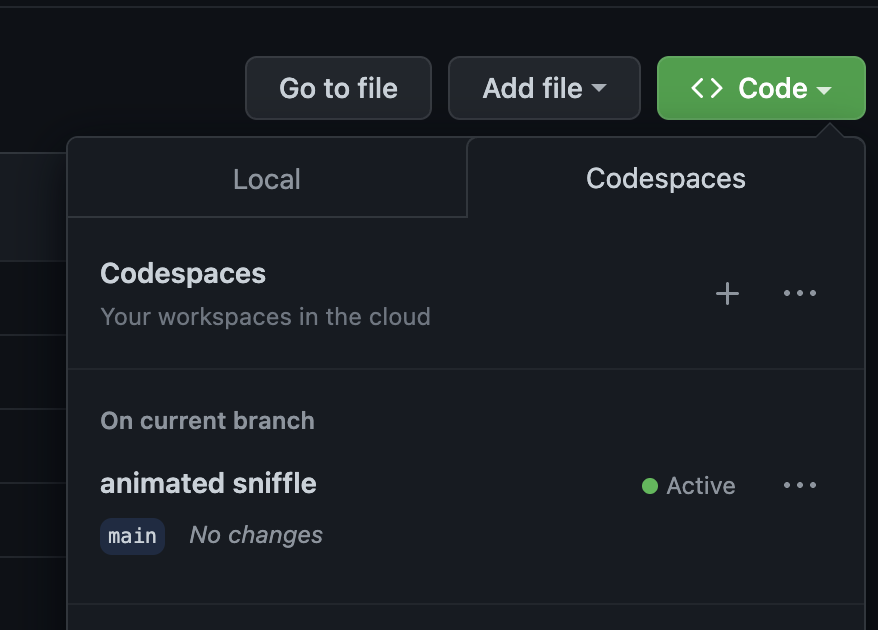The width and height of the screenshot is (878, 630).
Task: Select the Codespaces tab
Action: 666,179
